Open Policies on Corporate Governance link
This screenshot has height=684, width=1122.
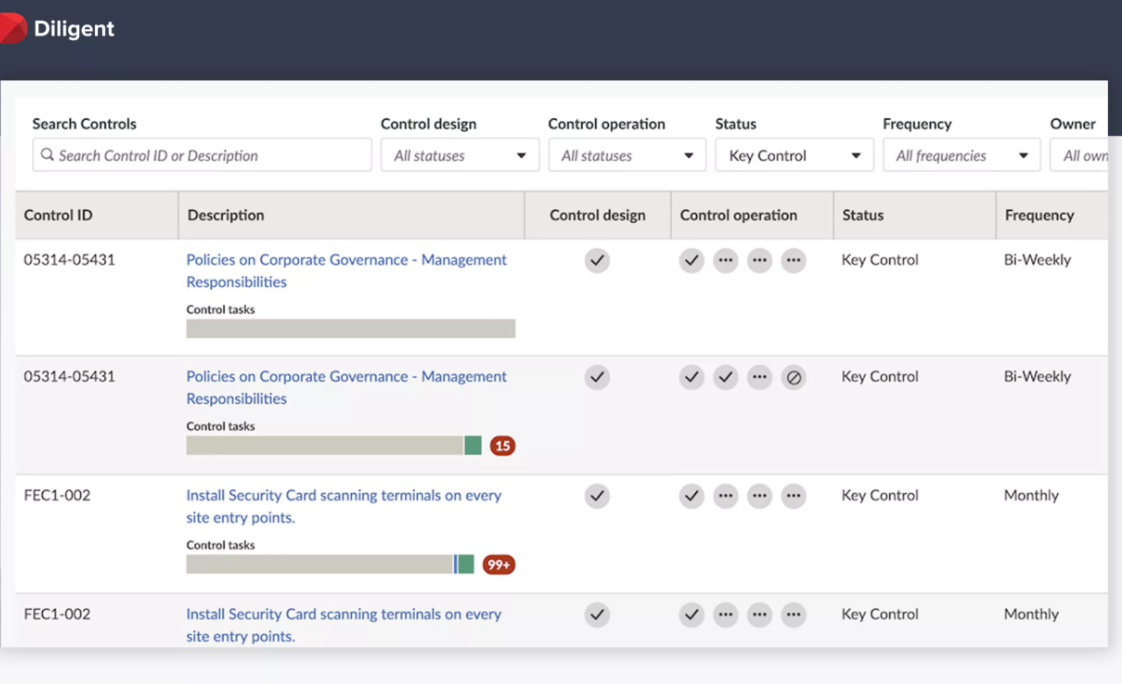345,259
